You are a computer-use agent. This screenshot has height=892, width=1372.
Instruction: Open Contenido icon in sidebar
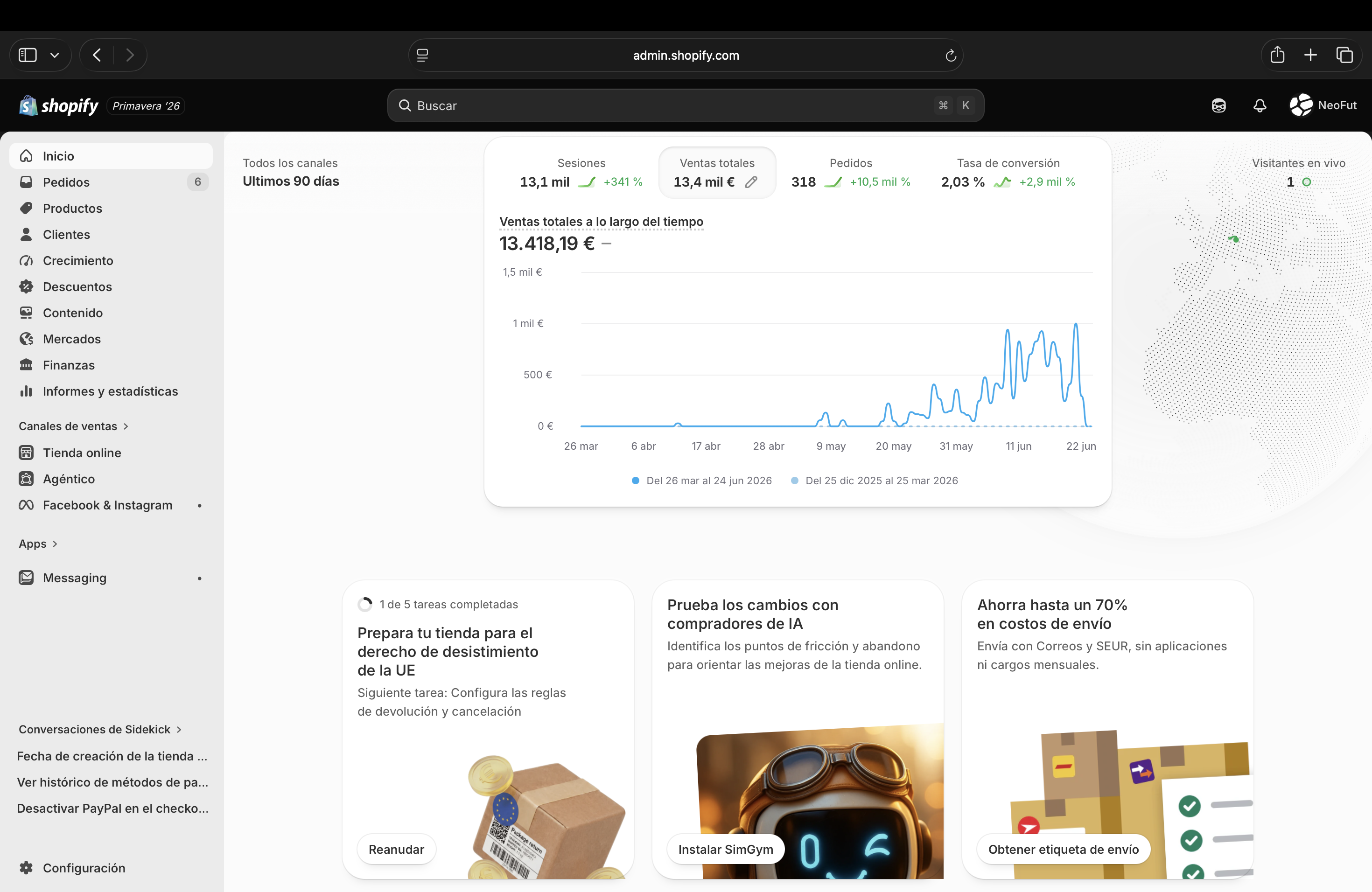[26, 313]
